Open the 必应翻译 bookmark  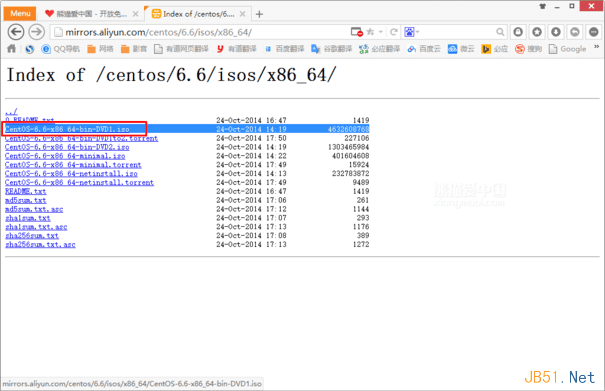tap(380, 49)
